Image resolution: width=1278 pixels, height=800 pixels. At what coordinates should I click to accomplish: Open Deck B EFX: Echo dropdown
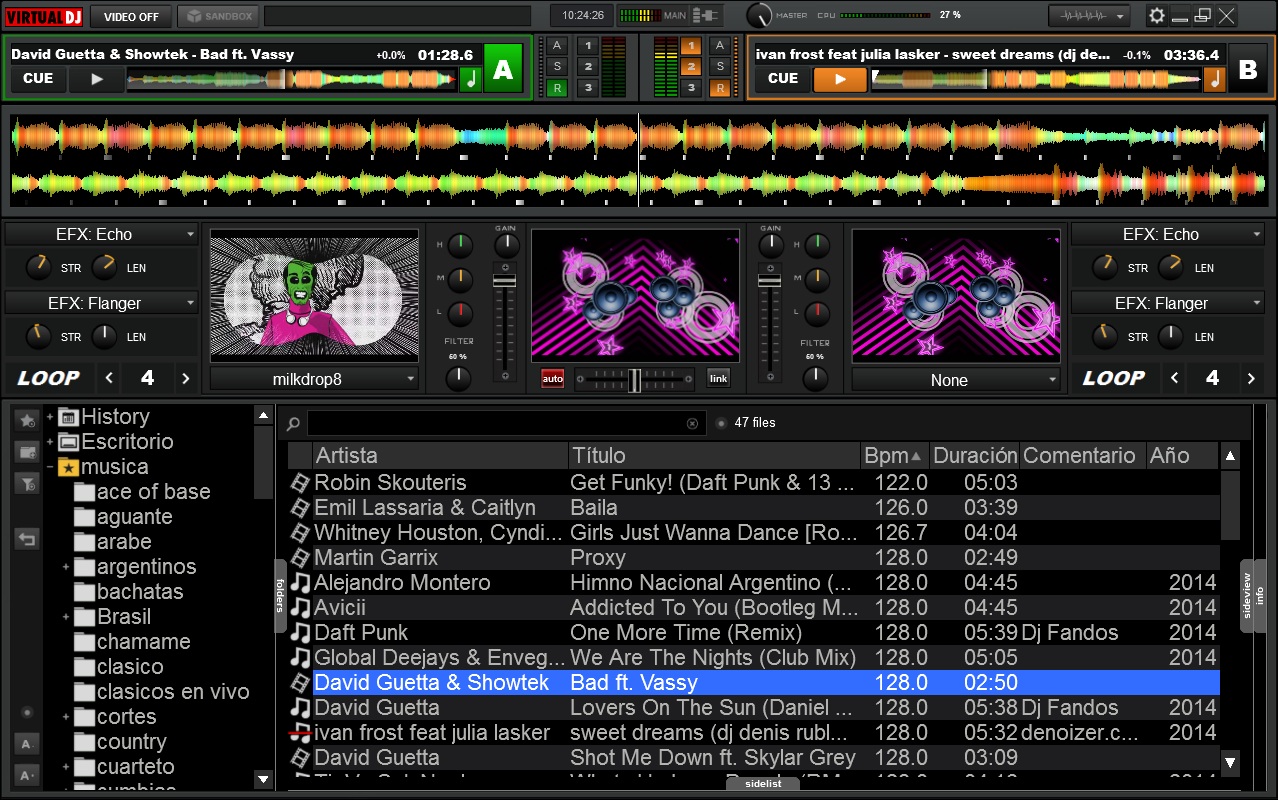click(x=1169, y=234)
